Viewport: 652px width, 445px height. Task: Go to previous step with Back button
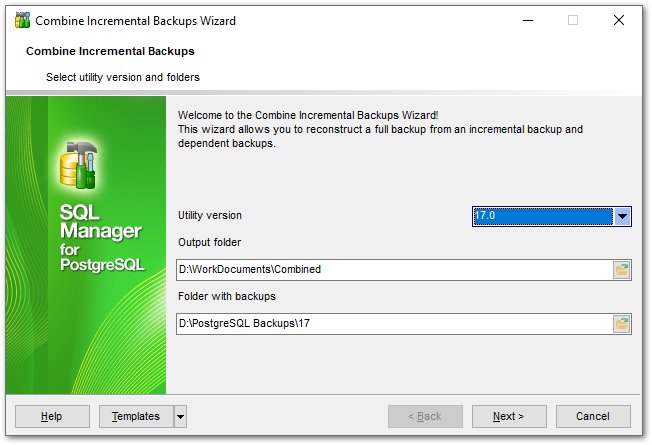click(425, 416)
